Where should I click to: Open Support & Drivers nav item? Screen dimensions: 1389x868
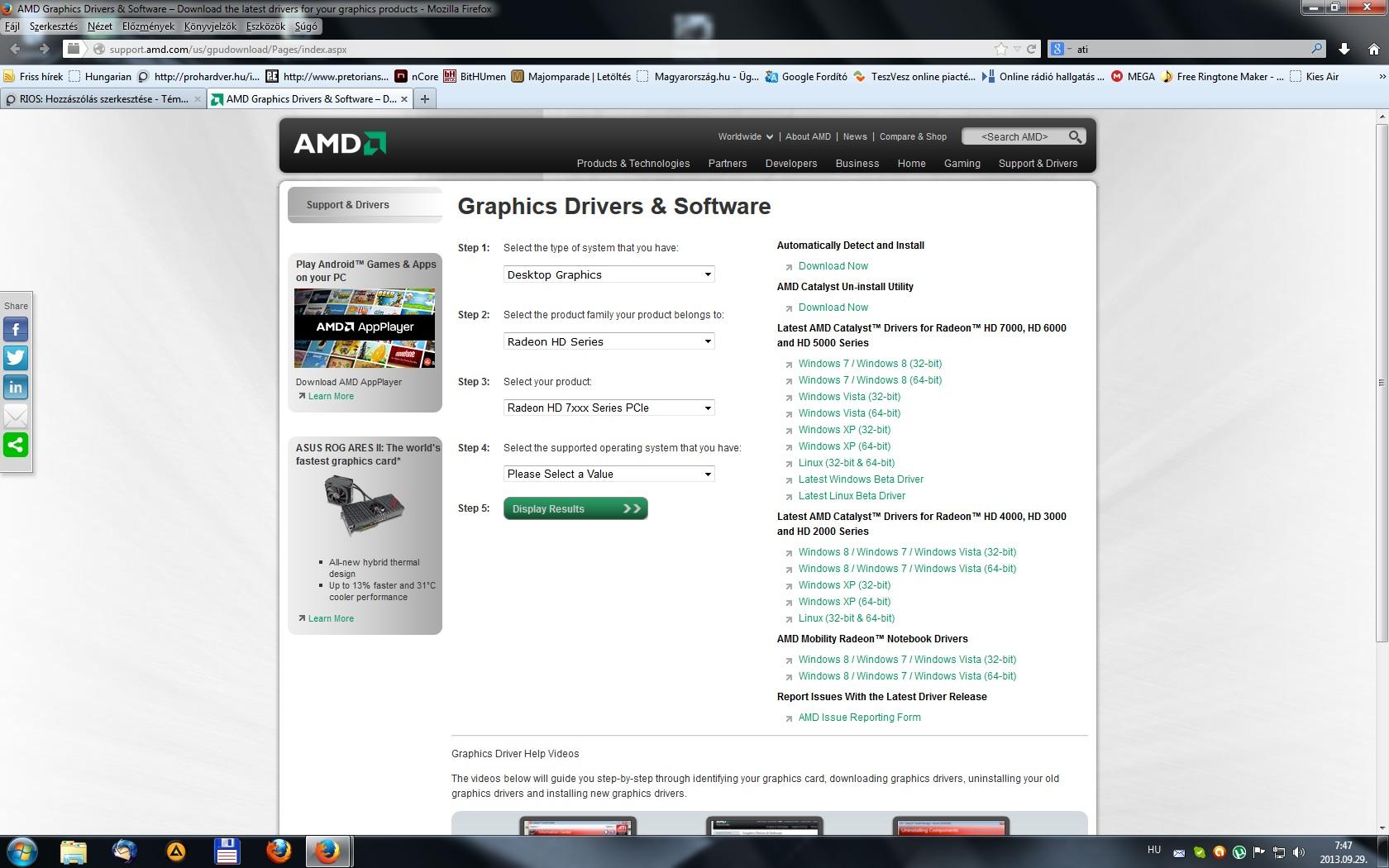coord(1038,164)
